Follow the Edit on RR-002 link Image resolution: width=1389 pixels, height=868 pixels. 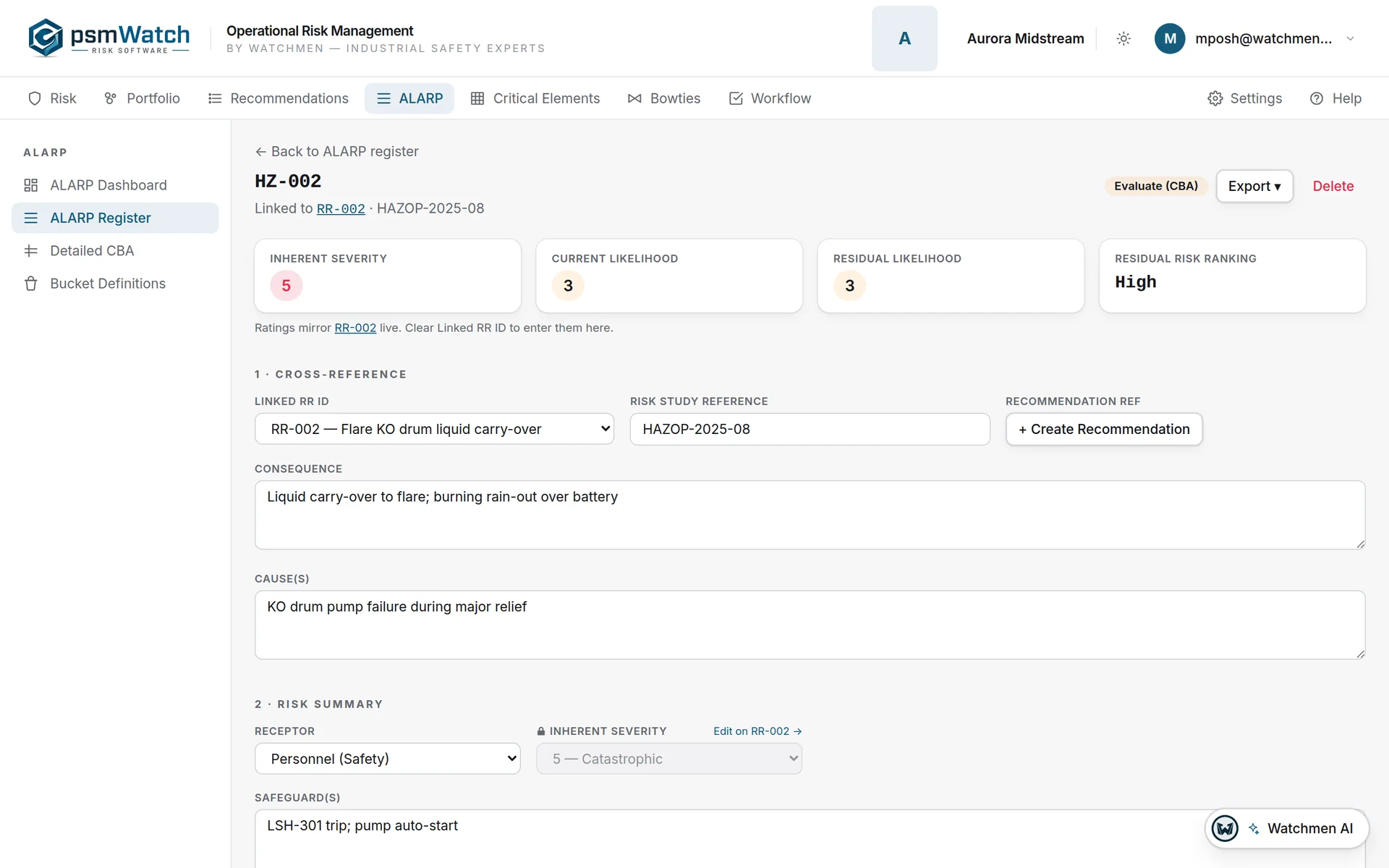757,731
